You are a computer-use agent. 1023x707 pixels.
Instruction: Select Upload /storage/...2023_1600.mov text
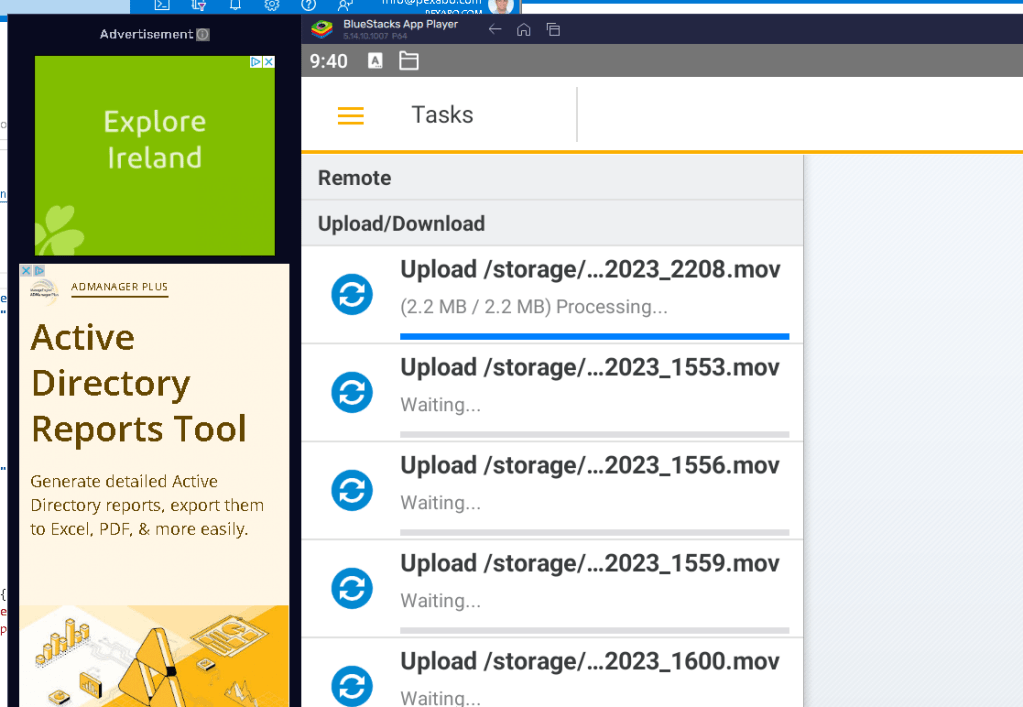tap(590, 661)
